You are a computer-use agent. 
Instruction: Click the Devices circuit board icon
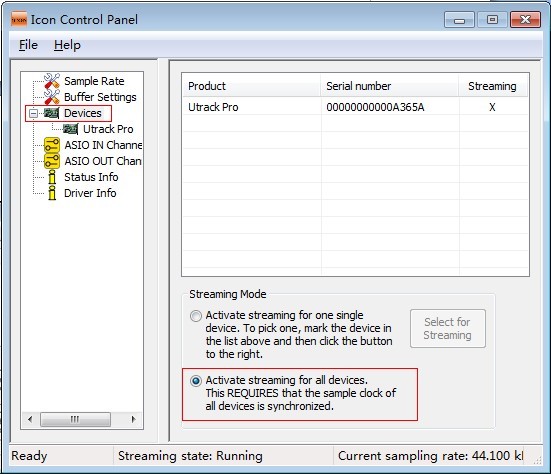point(51,113)
